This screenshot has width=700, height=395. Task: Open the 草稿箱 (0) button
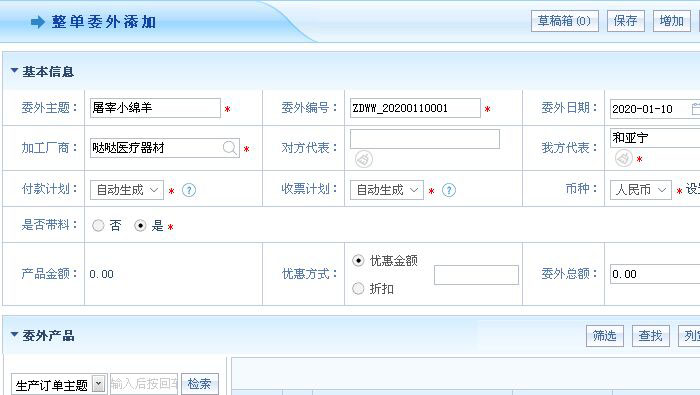click(x=564, y=21)
